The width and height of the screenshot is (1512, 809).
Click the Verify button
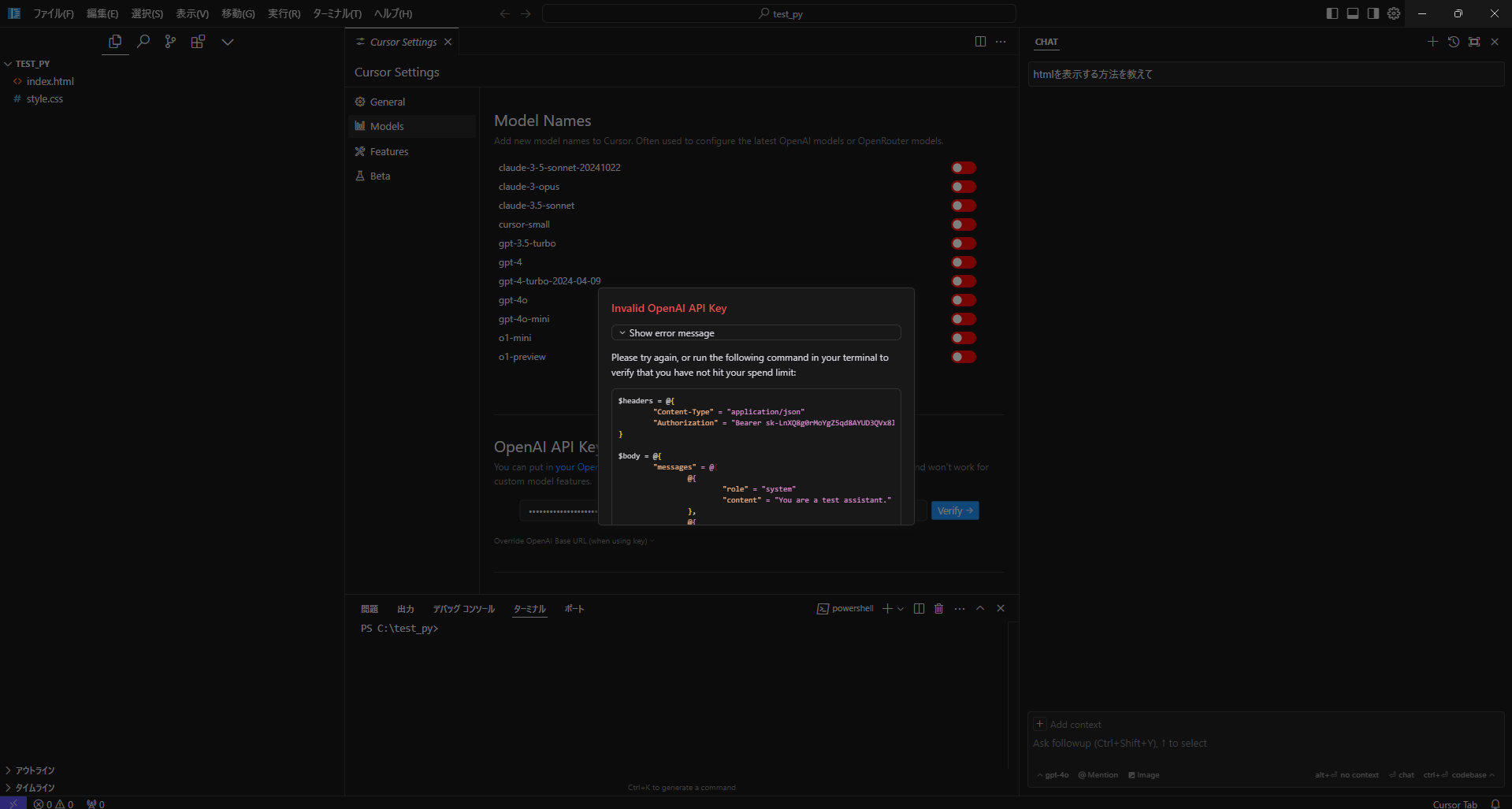[x=954, y=510]
